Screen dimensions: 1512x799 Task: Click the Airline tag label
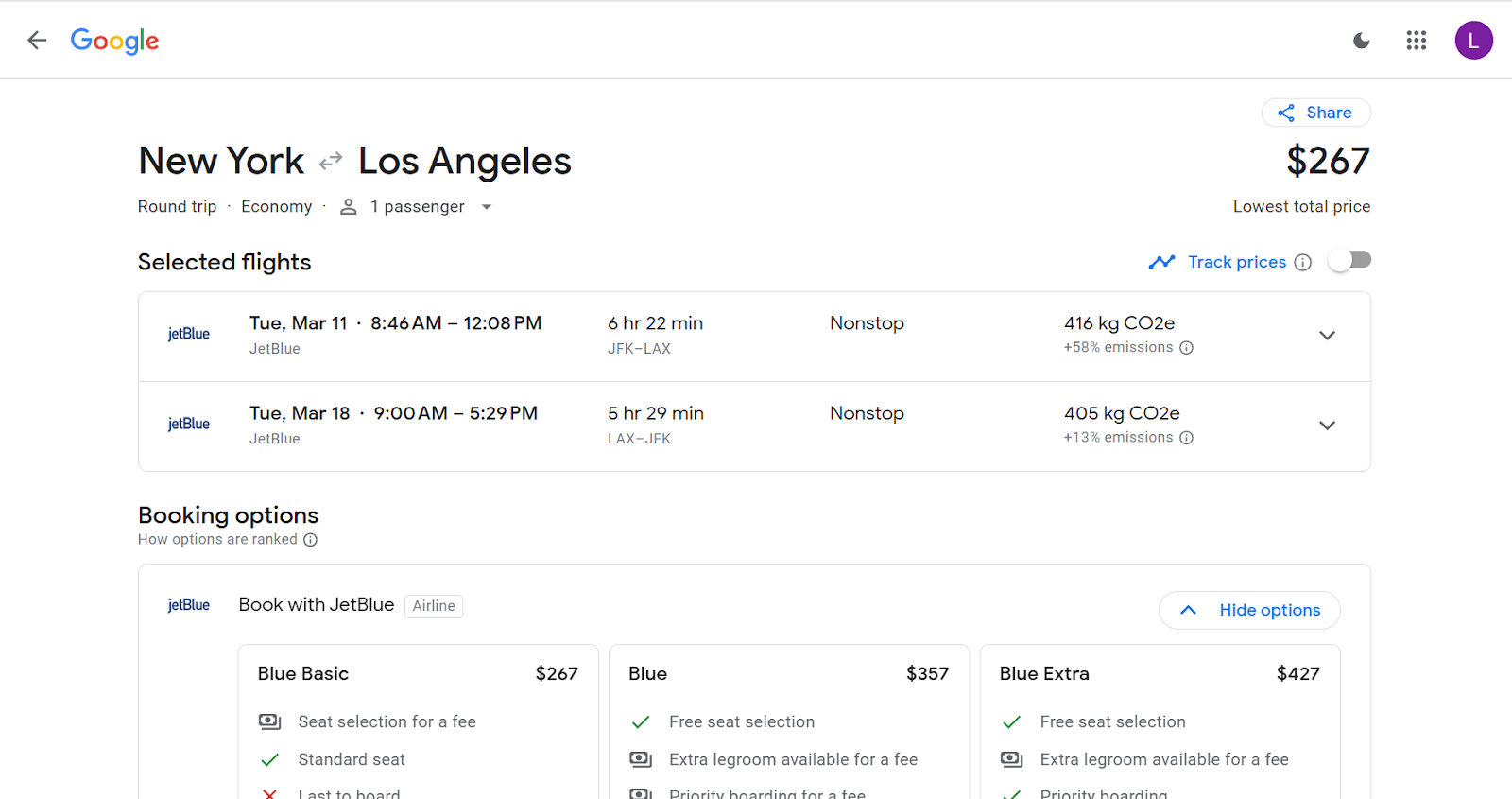(x=434, y=606)
